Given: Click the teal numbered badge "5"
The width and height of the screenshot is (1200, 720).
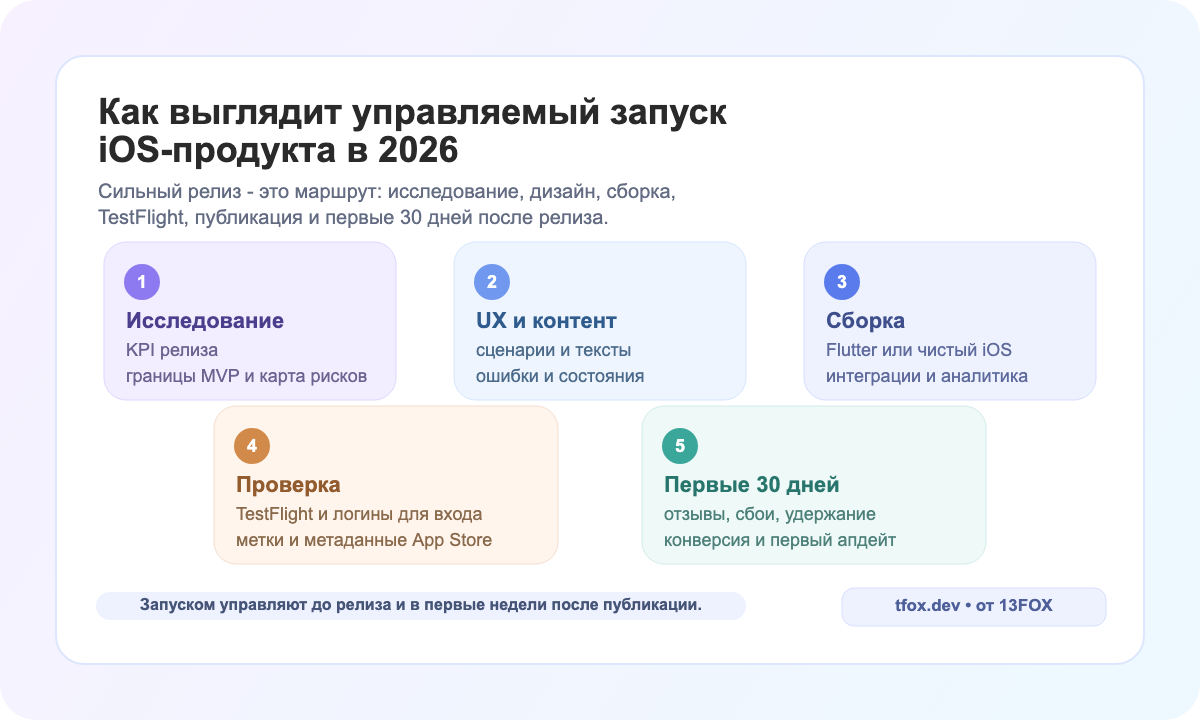Looking at the screenshot, I should click(x=681, y=446).
